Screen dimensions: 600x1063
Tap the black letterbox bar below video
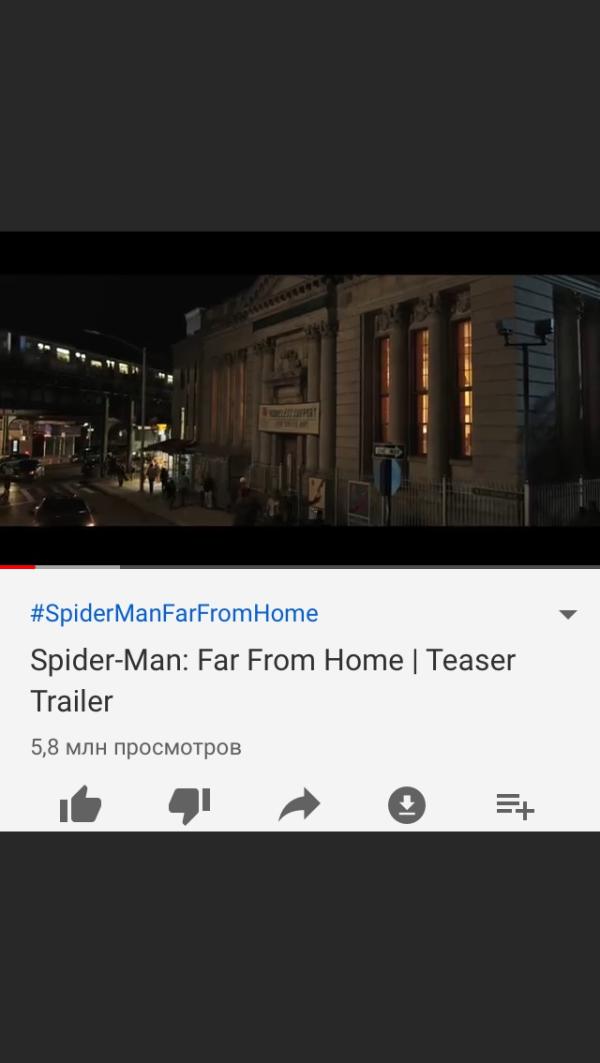click(x=300, y=544)
